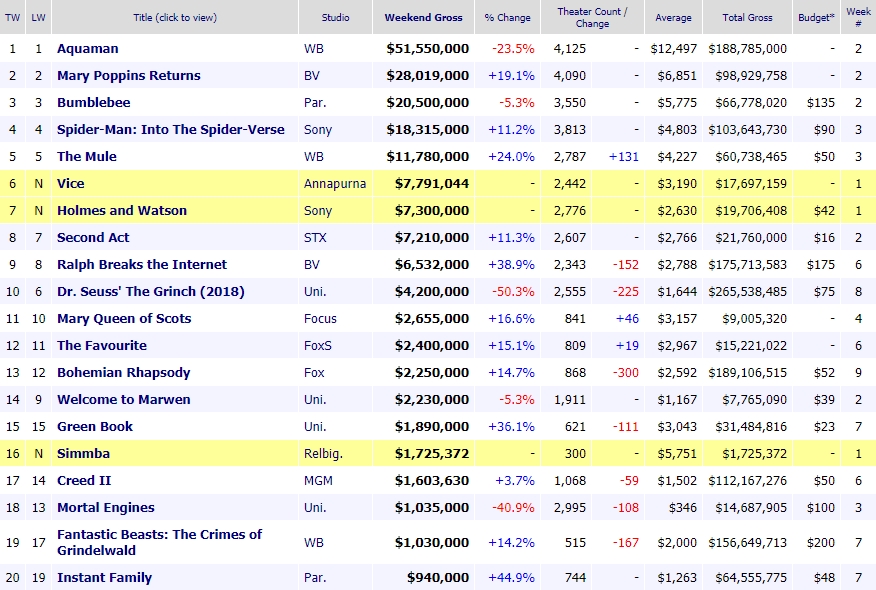Image resolution: width=876 pixels, height=590 pixels.
Task: Open the Simmba movie link
Action: point(83,454)
